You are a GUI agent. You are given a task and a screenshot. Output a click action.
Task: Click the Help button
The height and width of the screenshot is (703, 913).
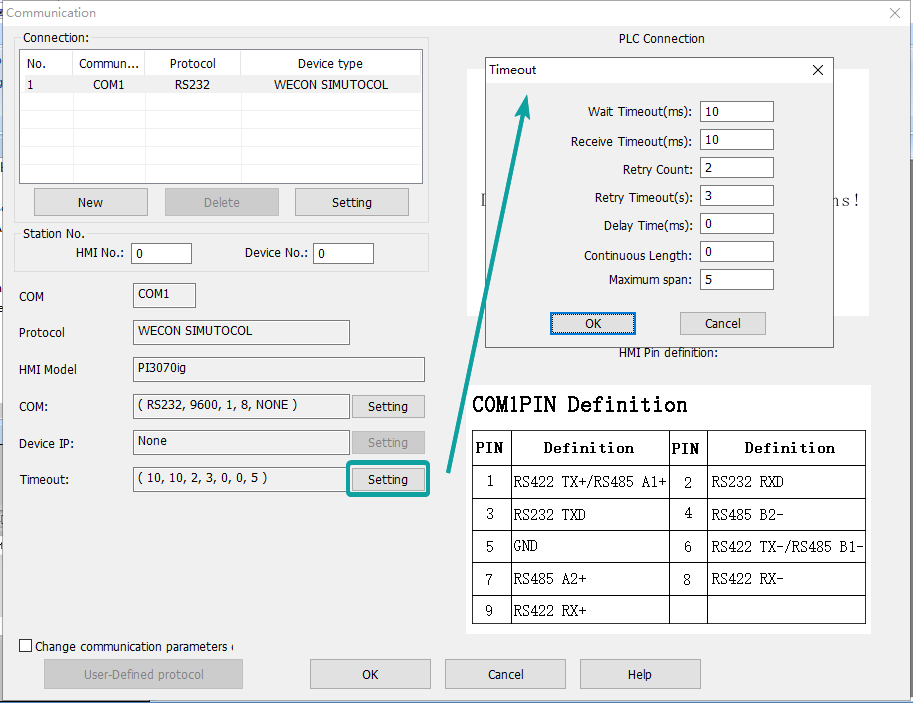(640, 673)
